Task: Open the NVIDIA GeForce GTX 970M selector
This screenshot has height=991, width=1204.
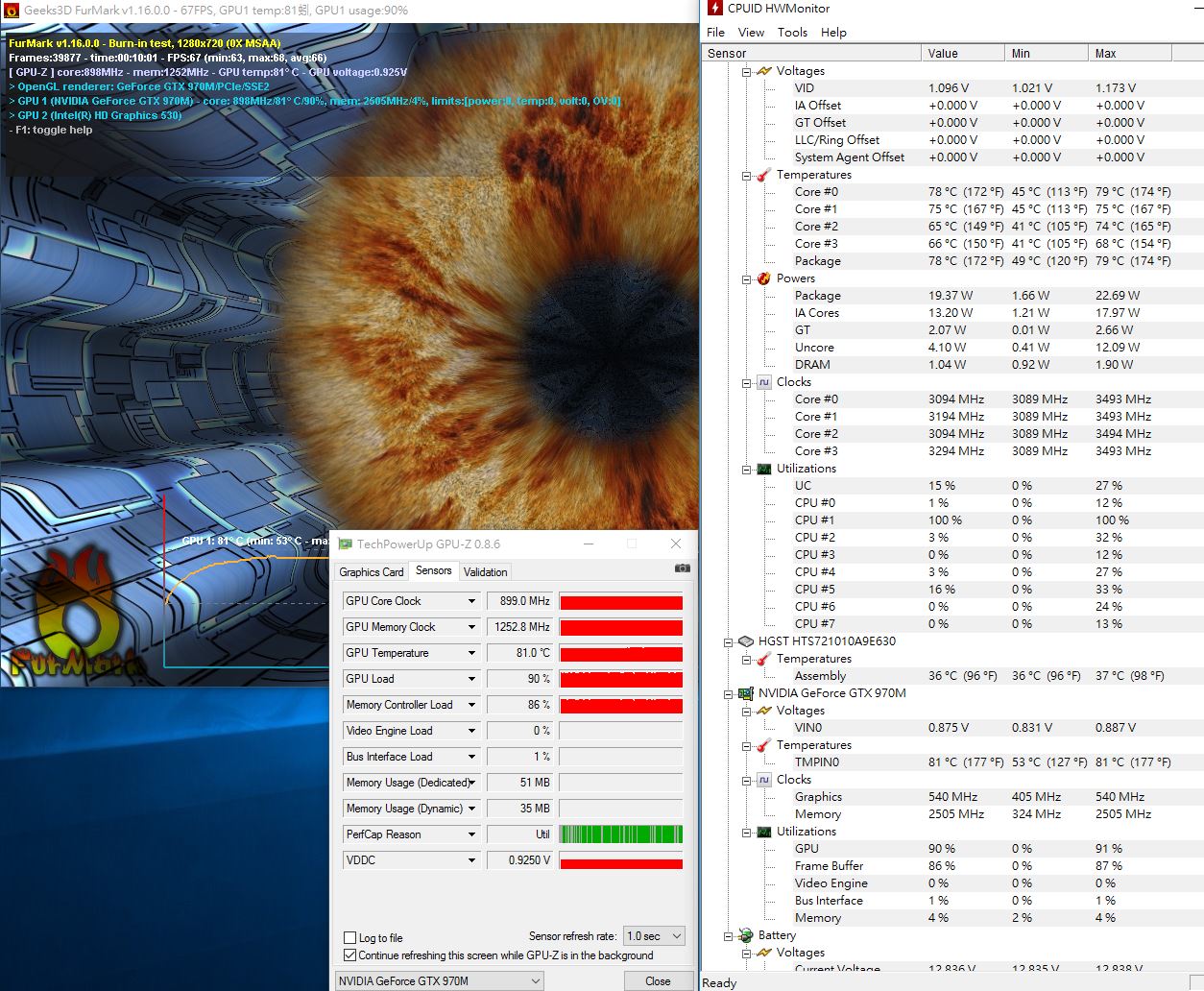Action: click(x=440, y=981)
